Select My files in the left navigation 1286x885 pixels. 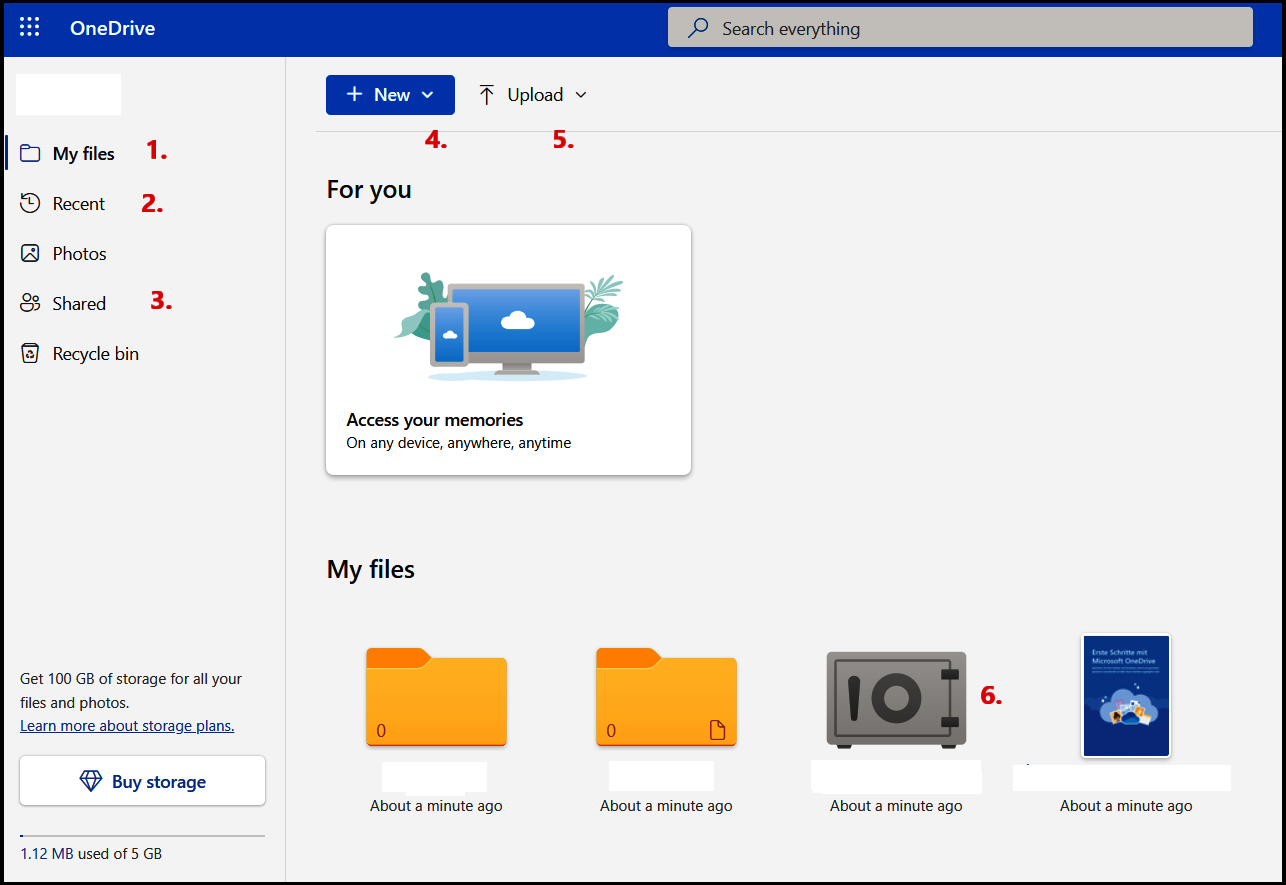point(82,153)
